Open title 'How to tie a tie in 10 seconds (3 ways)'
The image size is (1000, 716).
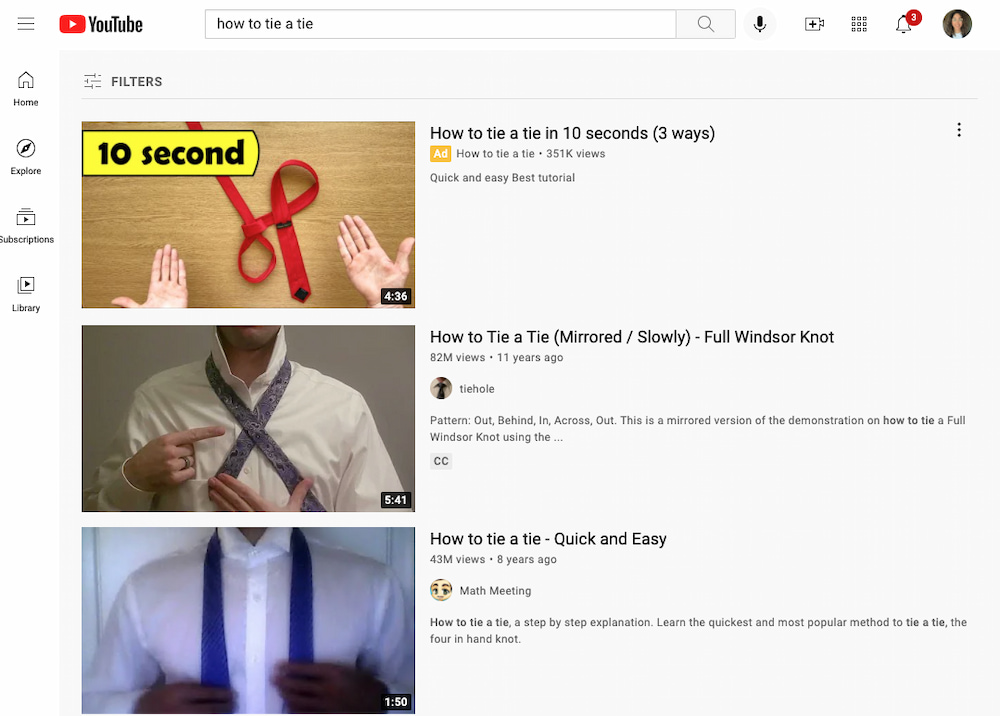tap(572, 133)
